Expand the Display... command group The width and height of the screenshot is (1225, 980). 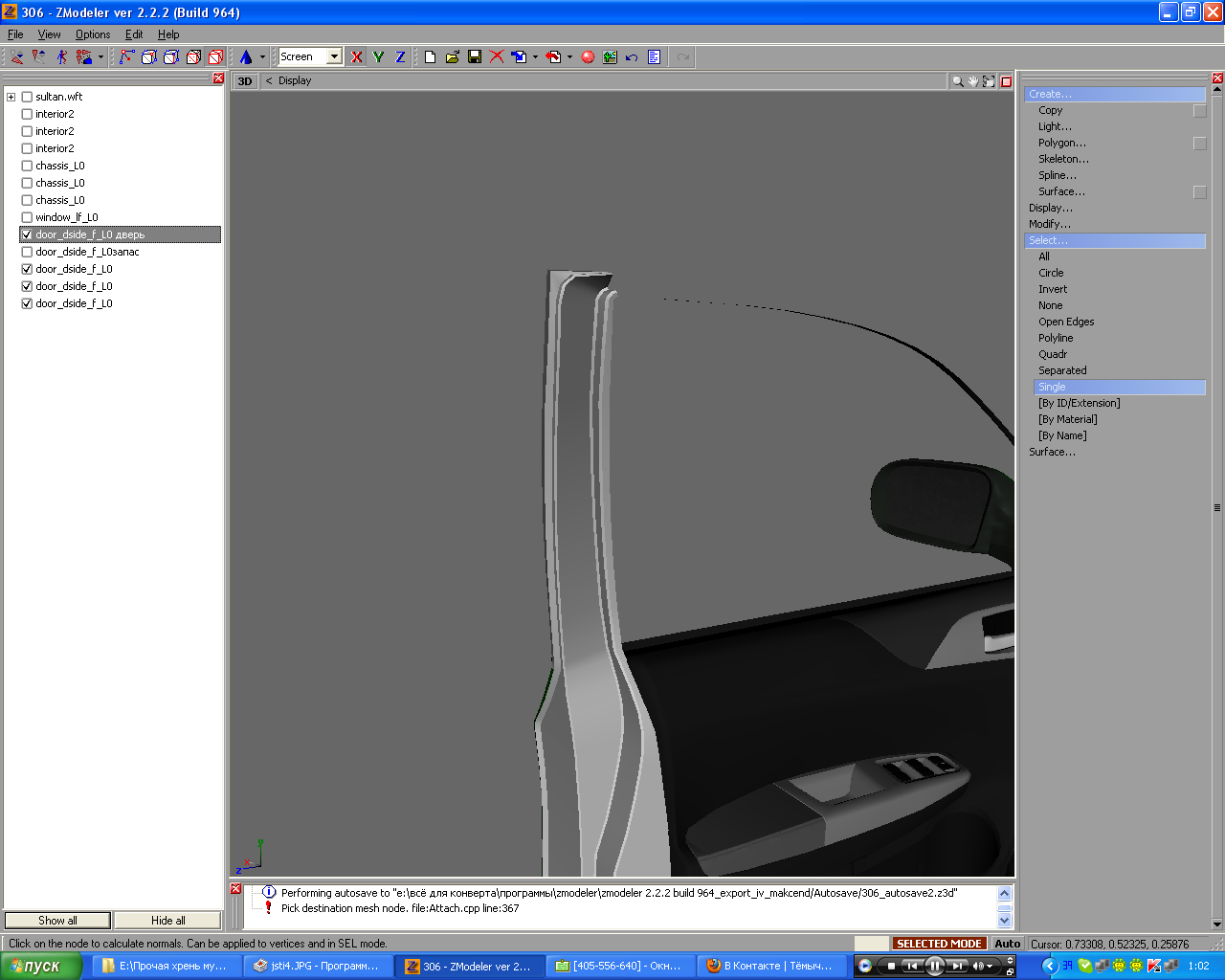pos(1051,208)
